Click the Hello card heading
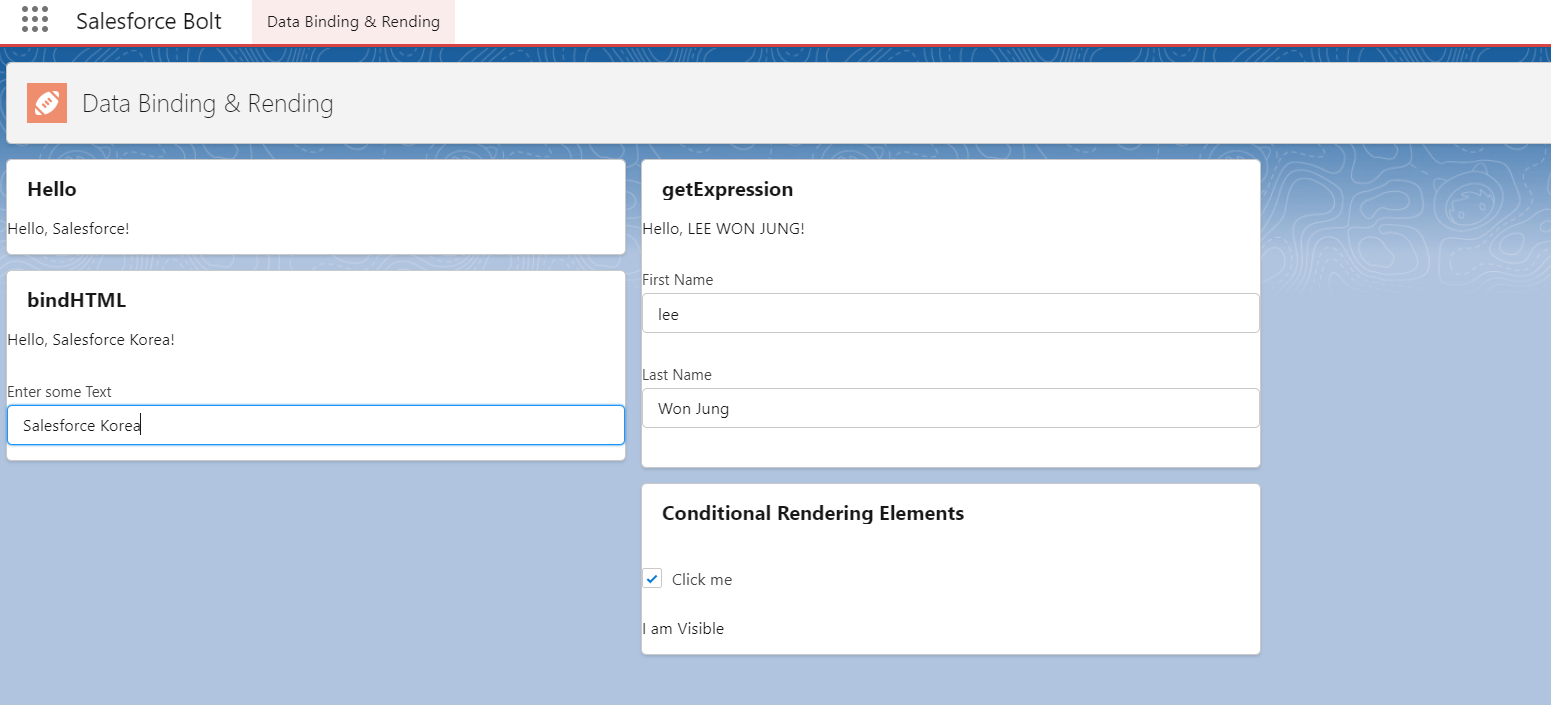This screenshot has height=705, width=1551. tap(52, 189)
